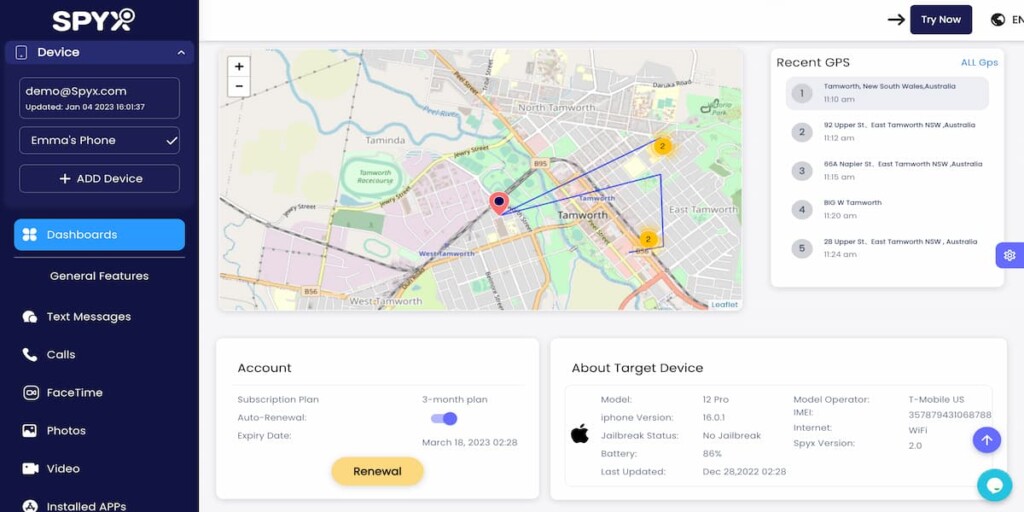The image size is (1024, 512).
Task: Zoom out on the map
Action: click(x=239, y=86)
